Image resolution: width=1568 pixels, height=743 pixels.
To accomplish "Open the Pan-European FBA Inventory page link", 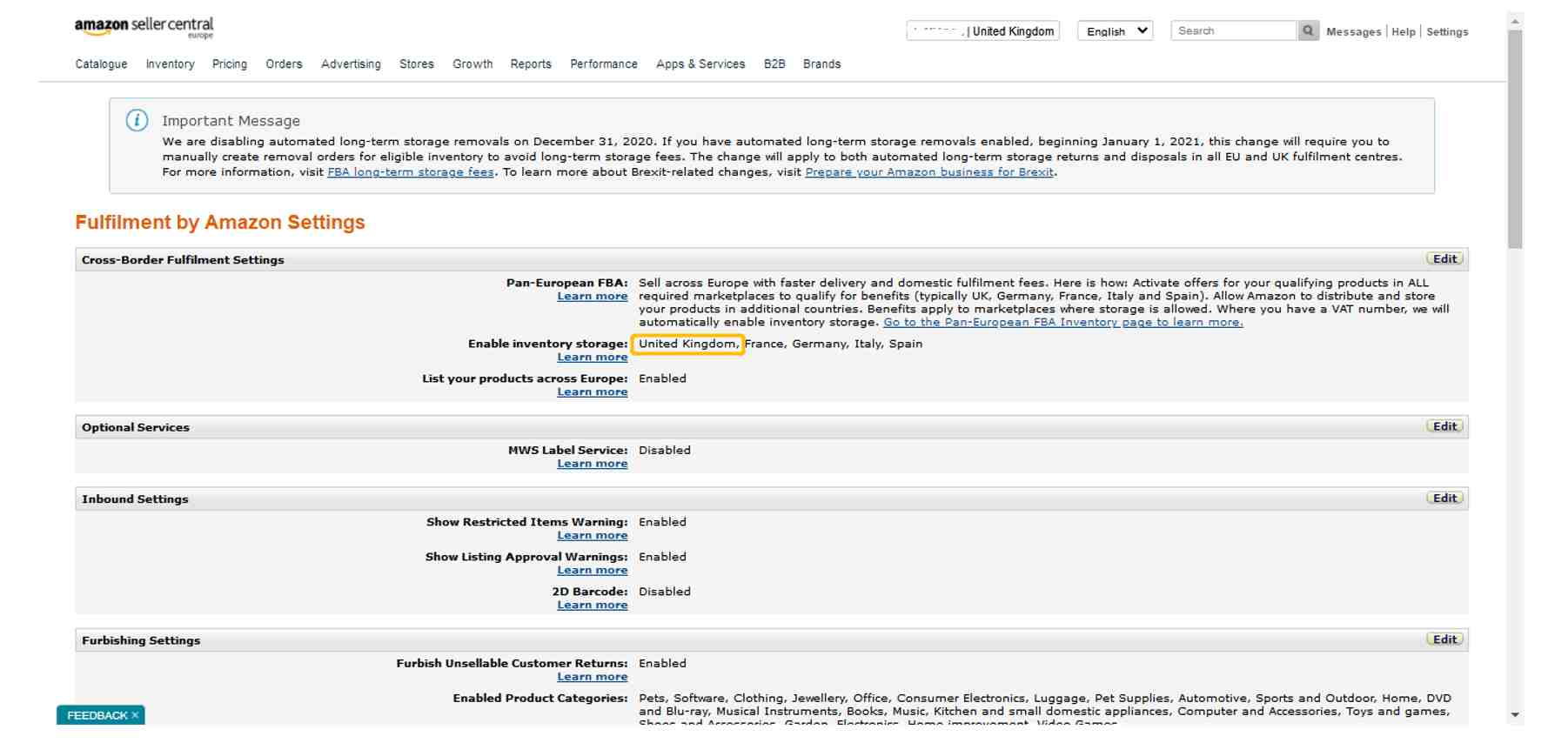I will point(1063,323).
